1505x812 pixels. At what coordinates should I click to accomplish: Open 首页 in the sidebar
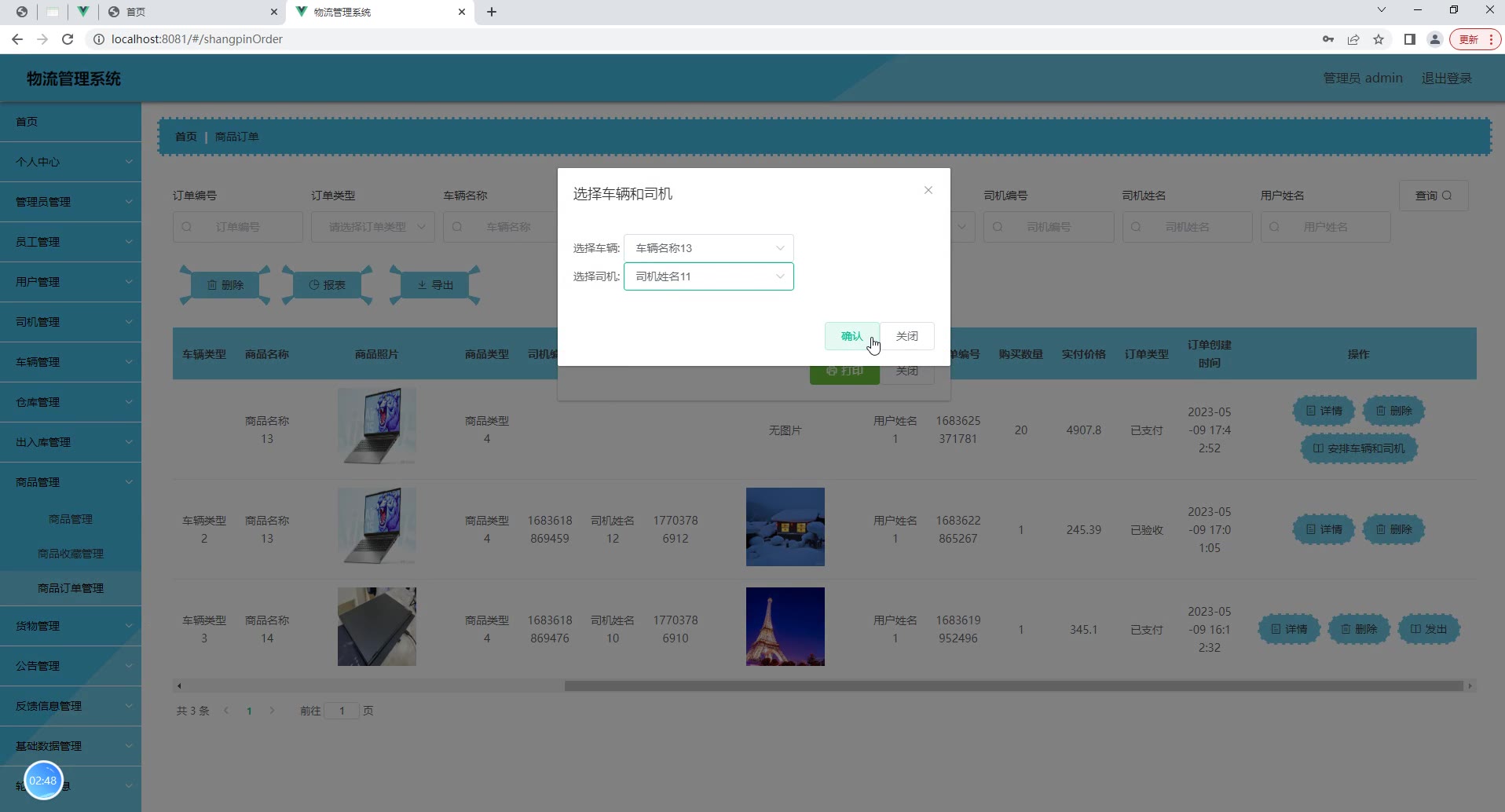(71, 122)
